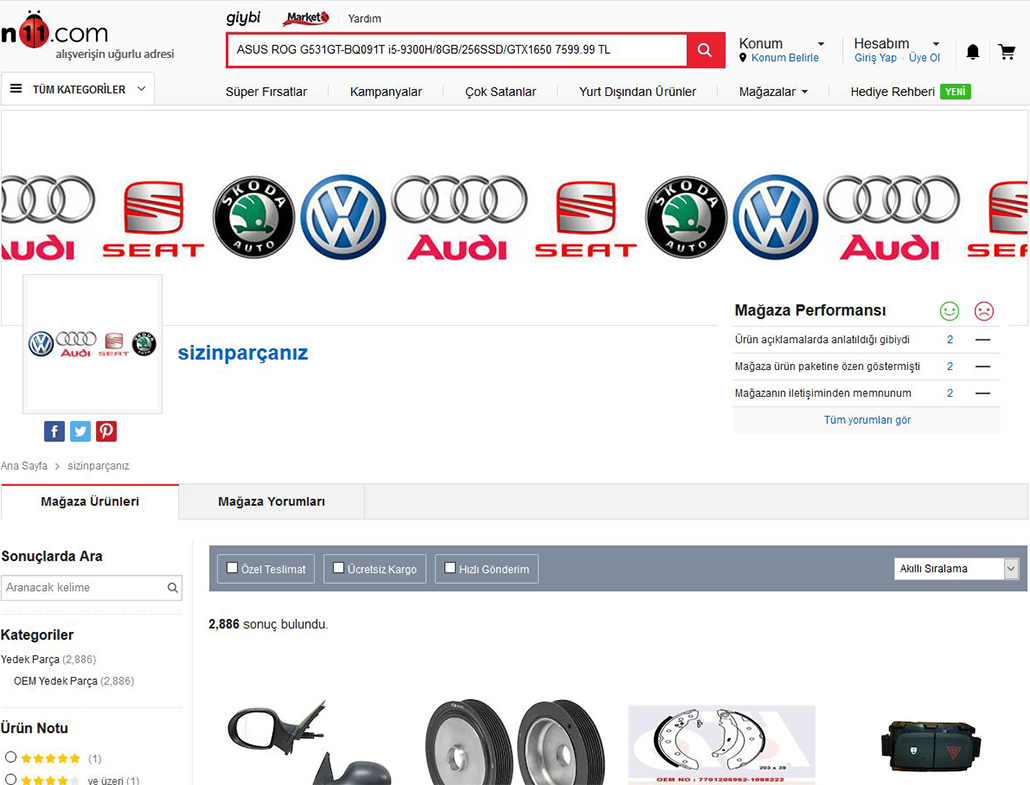Open the shopping cart icon
Screen dimensions: 1030x785
pos(1007,52)
